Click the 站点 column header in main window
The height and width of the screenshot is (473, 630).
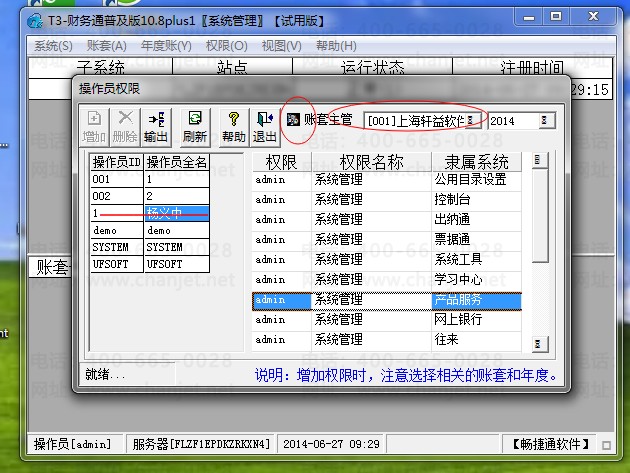232,67
